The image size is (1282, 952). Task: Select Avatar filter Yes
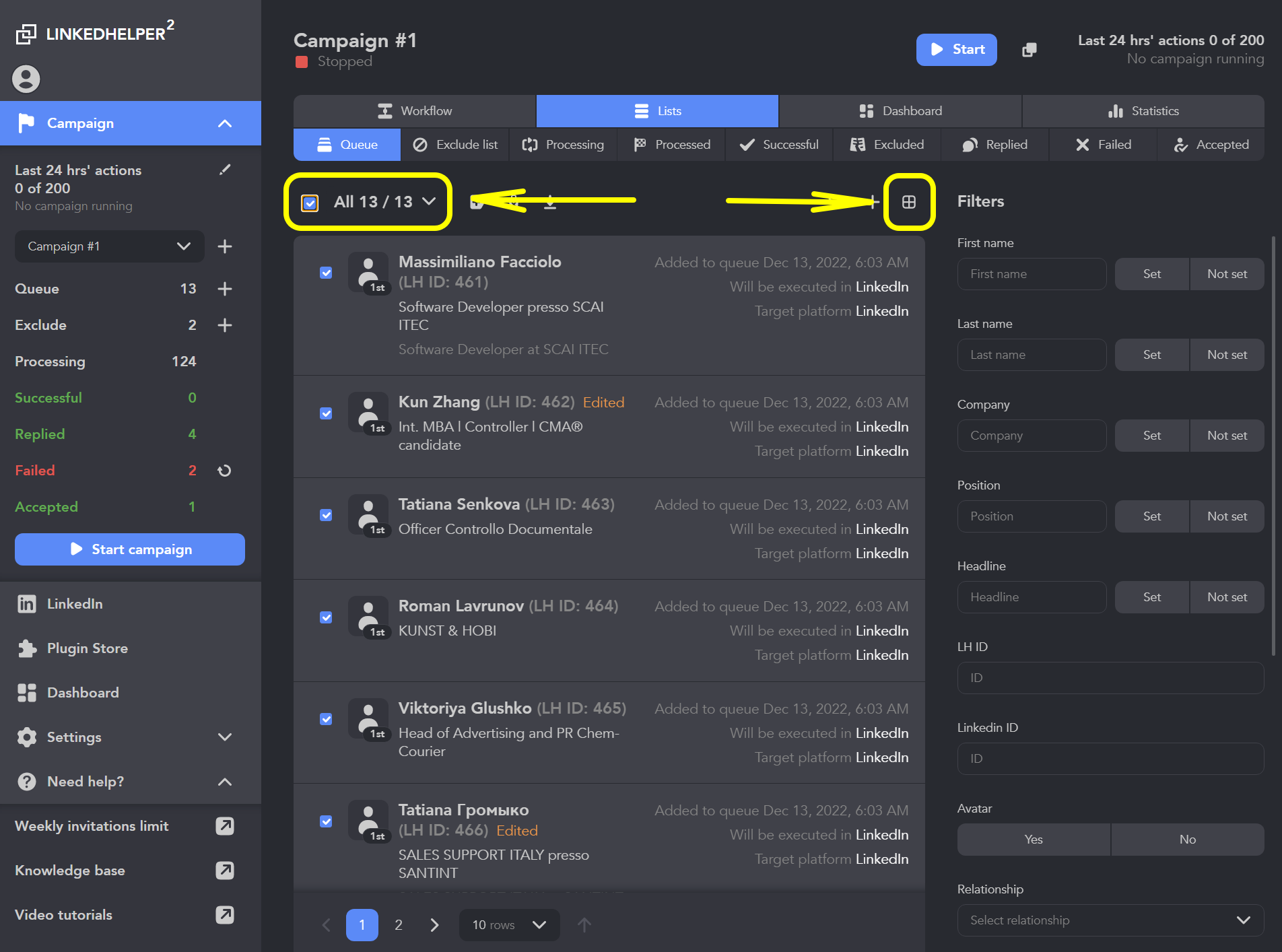tap(1034, 840)
